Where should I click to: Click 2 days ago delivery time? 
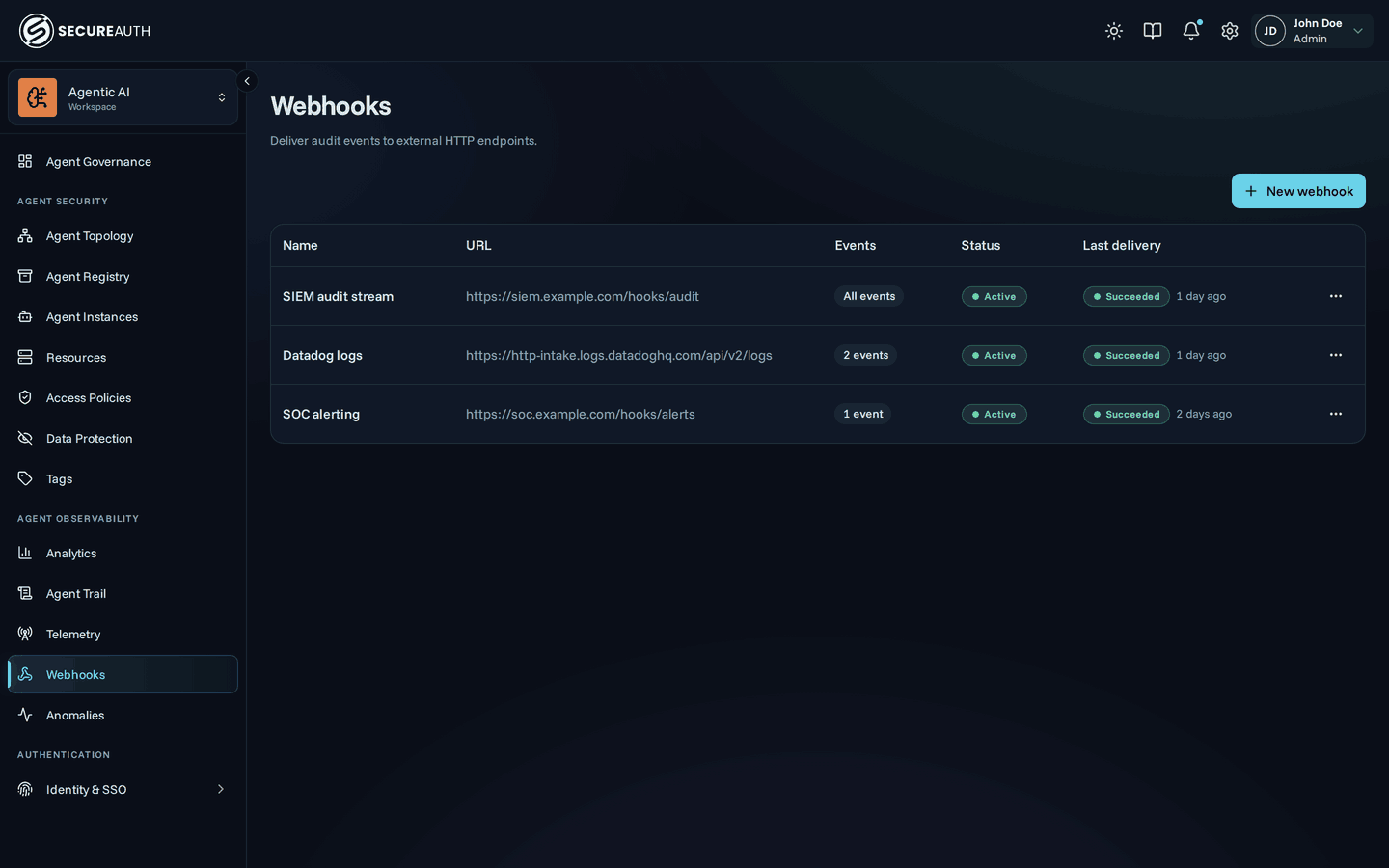point(1204,414)
